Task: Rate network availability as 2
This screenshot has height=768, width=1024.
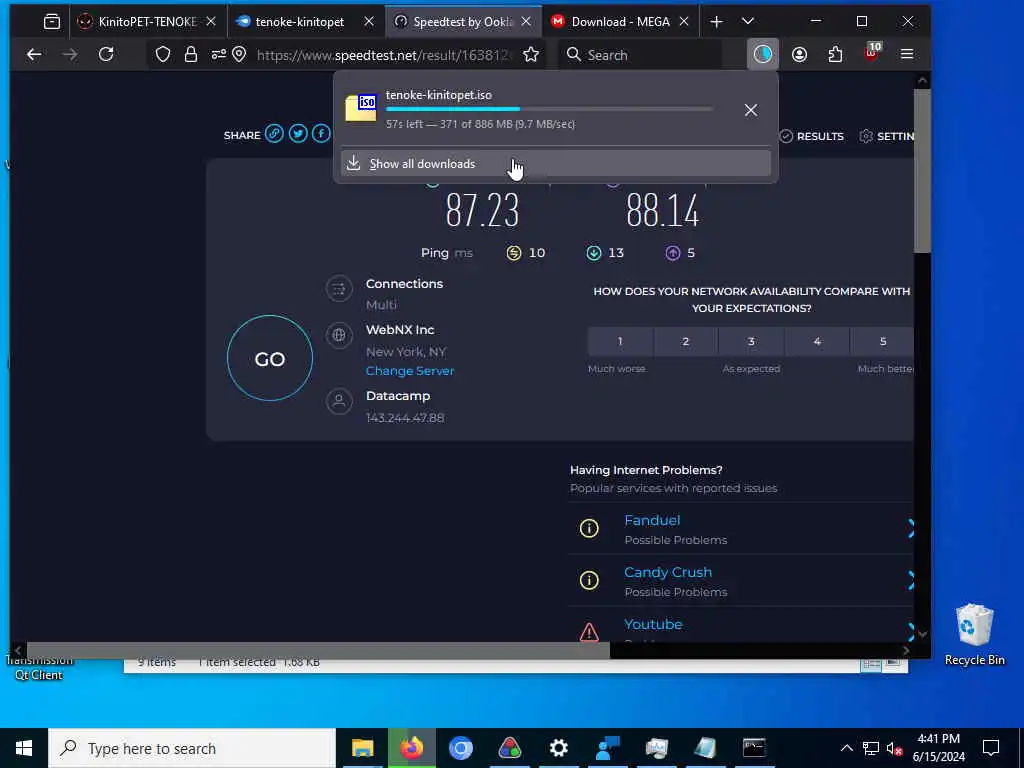Action: tap(686, 342)
